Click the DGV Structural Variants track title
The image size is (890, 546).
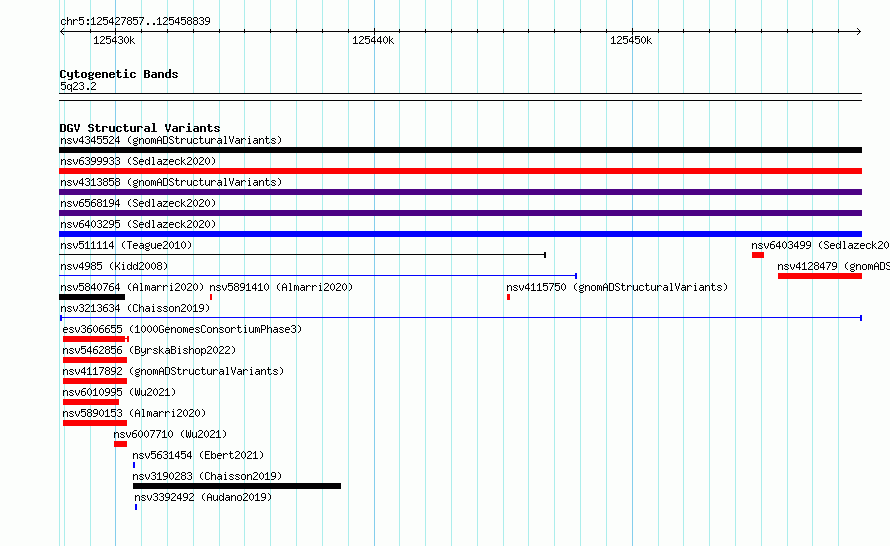click(140, 128)
